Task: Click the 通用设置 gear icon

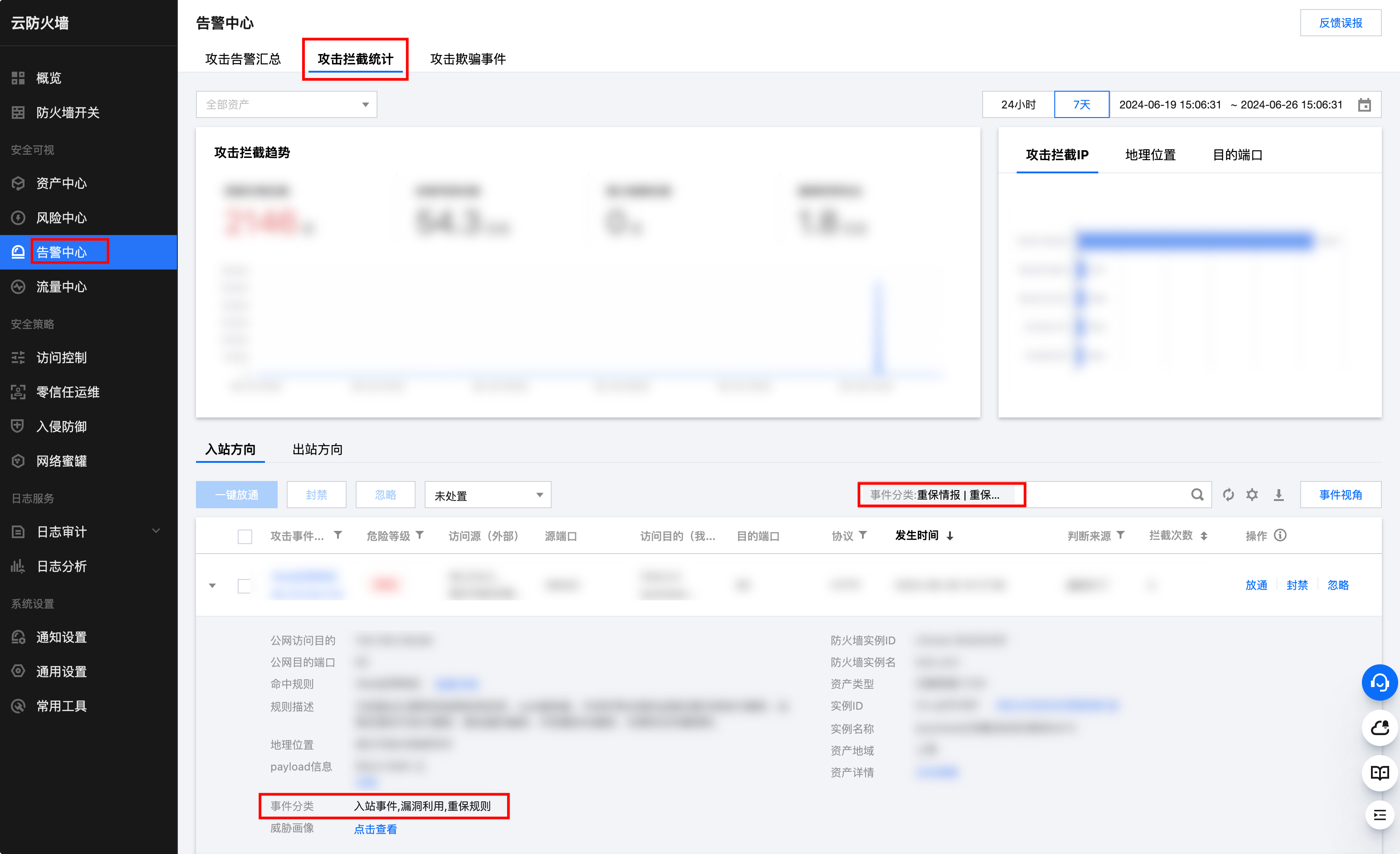Action: click(18, 672)
